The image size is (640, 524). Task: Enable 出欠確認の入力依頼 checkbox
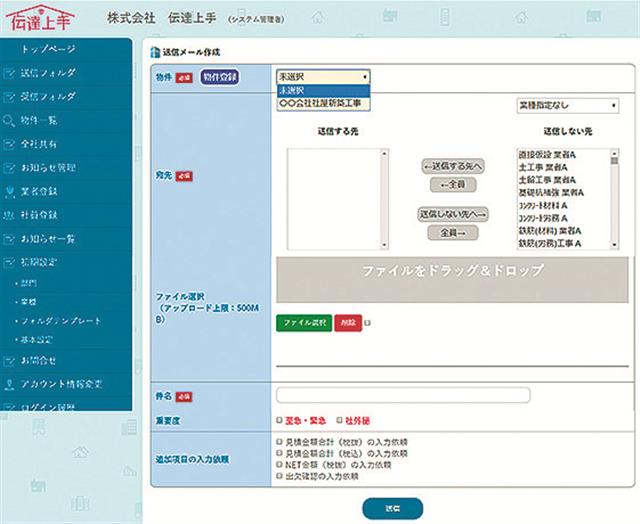coord(279,476)
